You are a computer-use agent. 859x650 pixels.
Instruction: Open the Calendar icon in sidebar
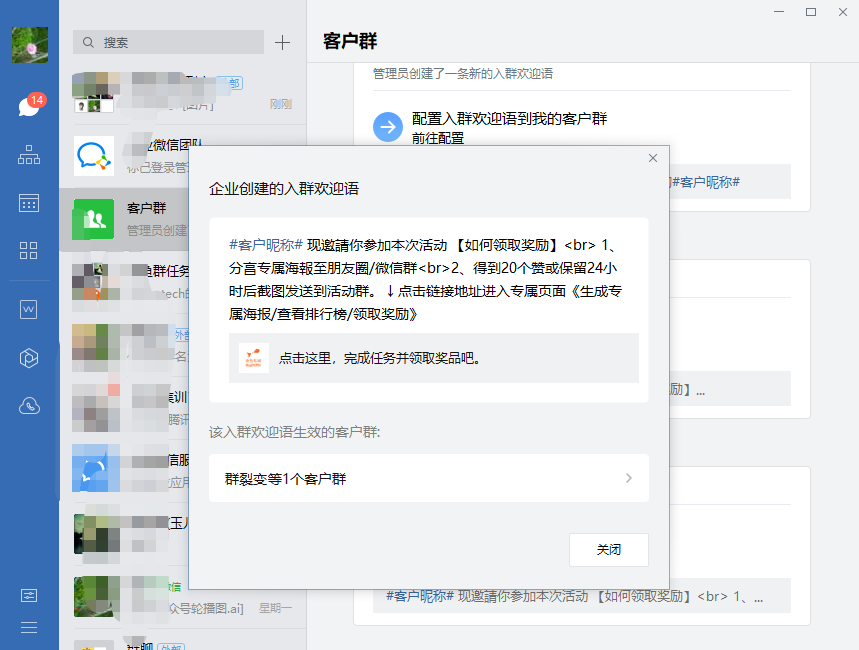(29, 203)
